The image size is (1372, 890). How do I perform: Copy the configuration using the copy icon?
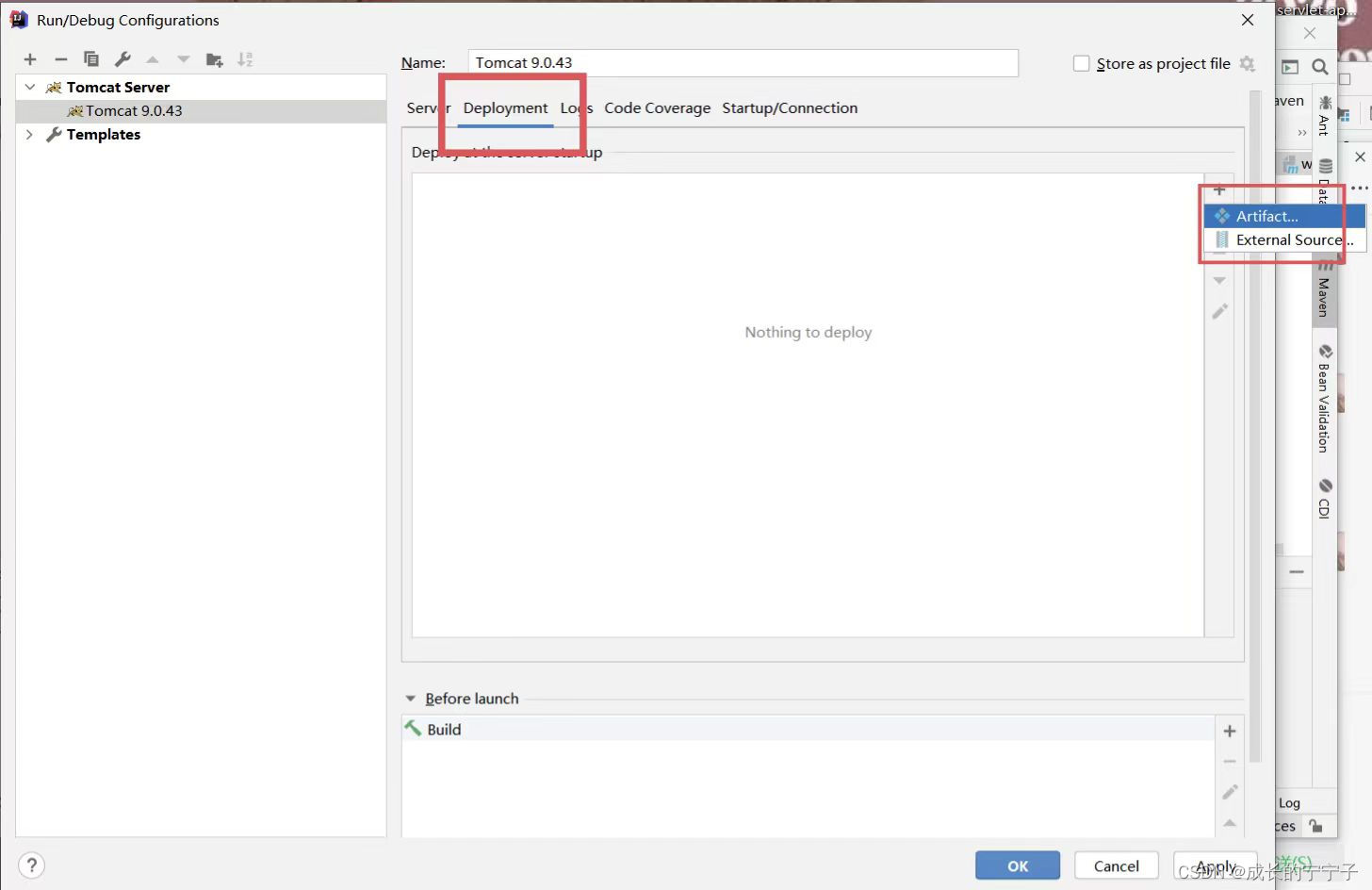[x=91, y=59]
